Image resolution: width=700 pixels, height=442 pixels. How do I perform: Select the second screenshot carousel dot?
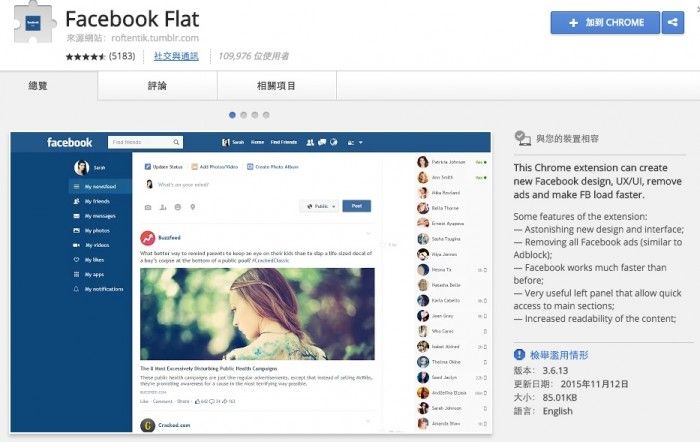pyautogui.click(x=243, y=115)
